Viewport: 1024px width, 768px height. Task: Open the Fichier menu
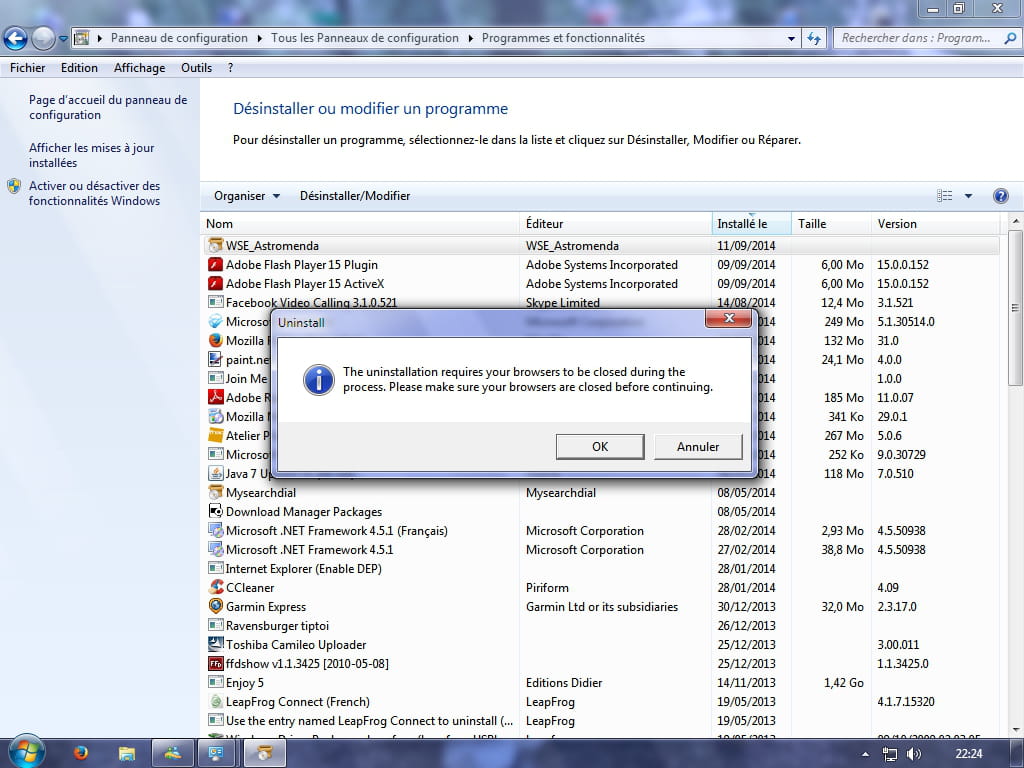[27, 68]
